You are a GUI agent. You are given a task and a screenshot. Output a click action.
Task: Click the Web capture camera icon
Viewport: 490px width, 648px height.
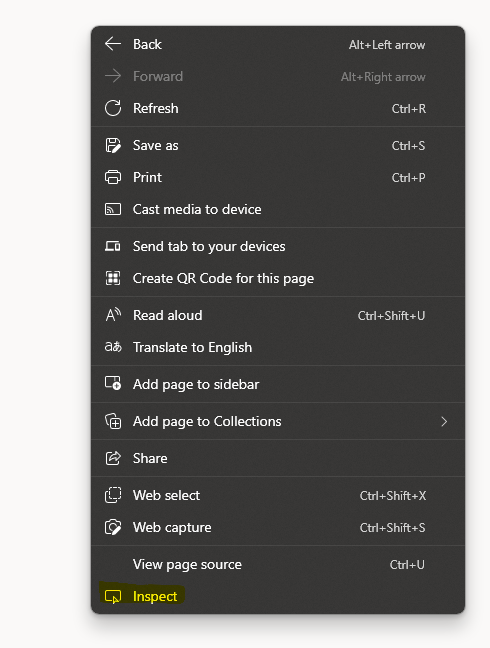tap(113, 527)
